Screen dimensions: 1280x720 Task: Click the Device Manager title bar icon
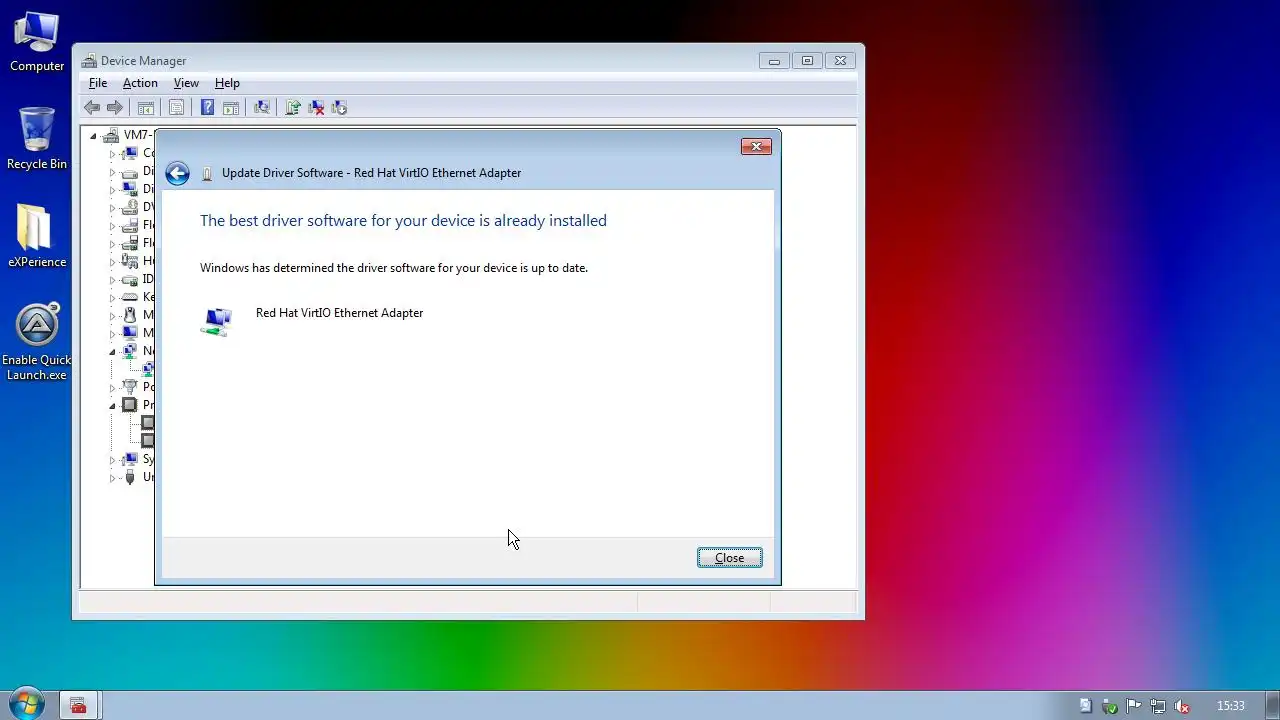(90, 61)
